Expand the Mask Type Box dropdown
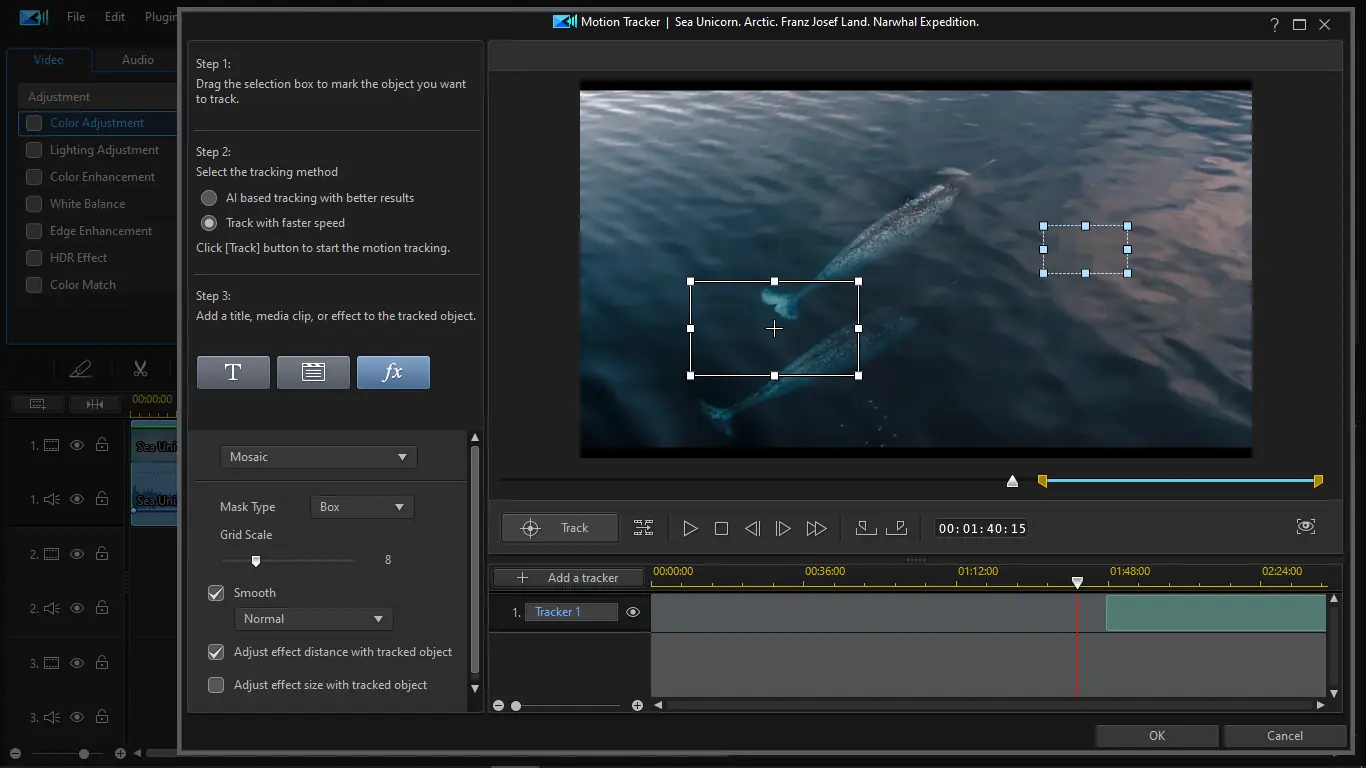This screenshot has height=768, width=1366. coord(362,507)
